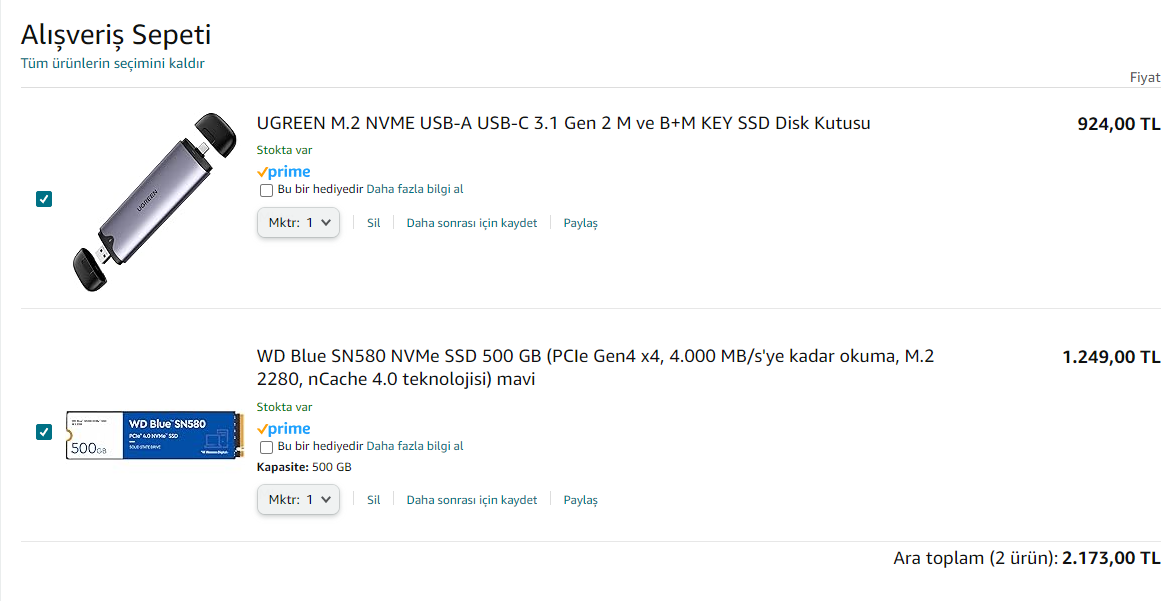Delete the UGREEN enclosure with Sil
Image resolution: width=1174 pixels, height=601 pixels.
pyautogui.click(x=373, y=223)
